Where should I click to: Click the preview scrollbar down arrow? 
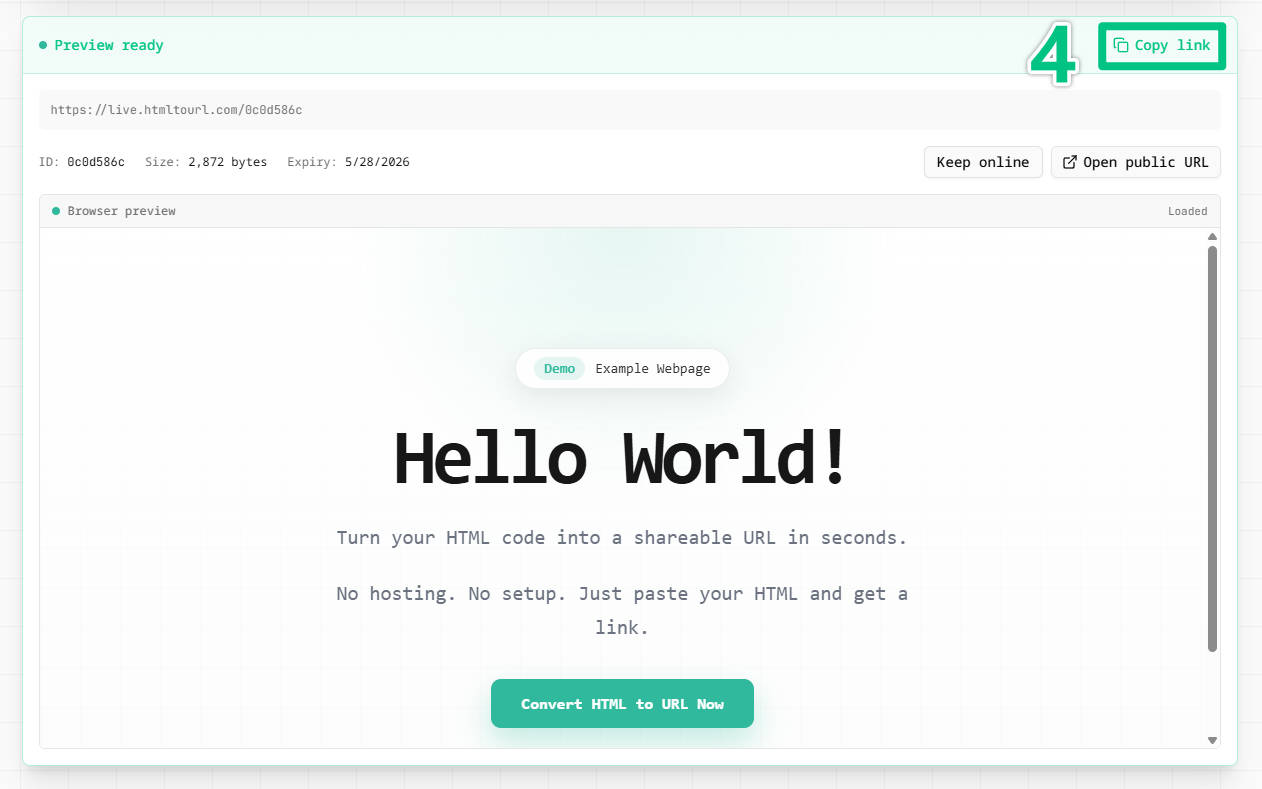(1212, 740)
